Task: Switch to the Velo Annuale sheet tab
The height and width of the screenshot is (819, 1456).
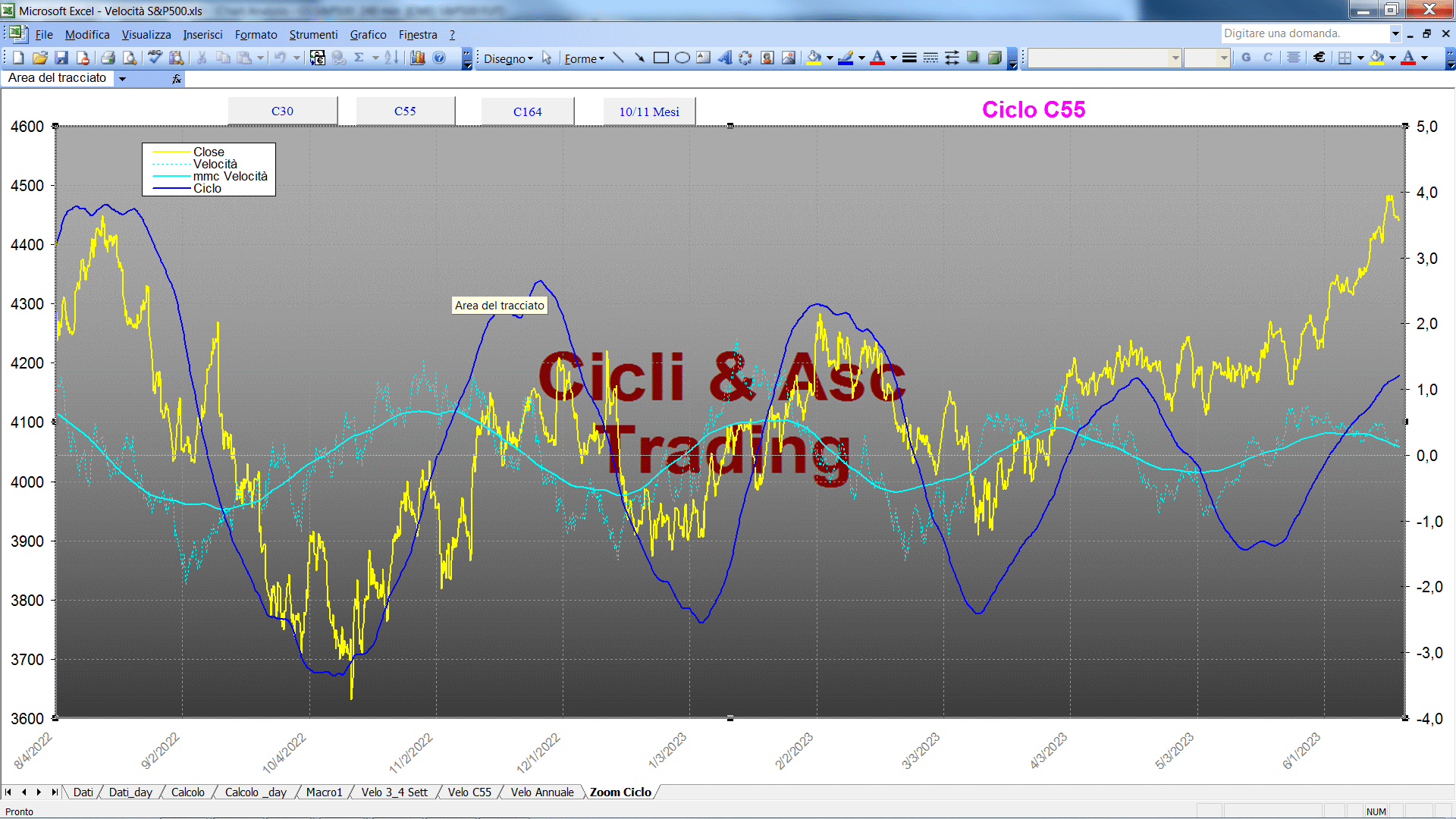Action: coord(542,792)
